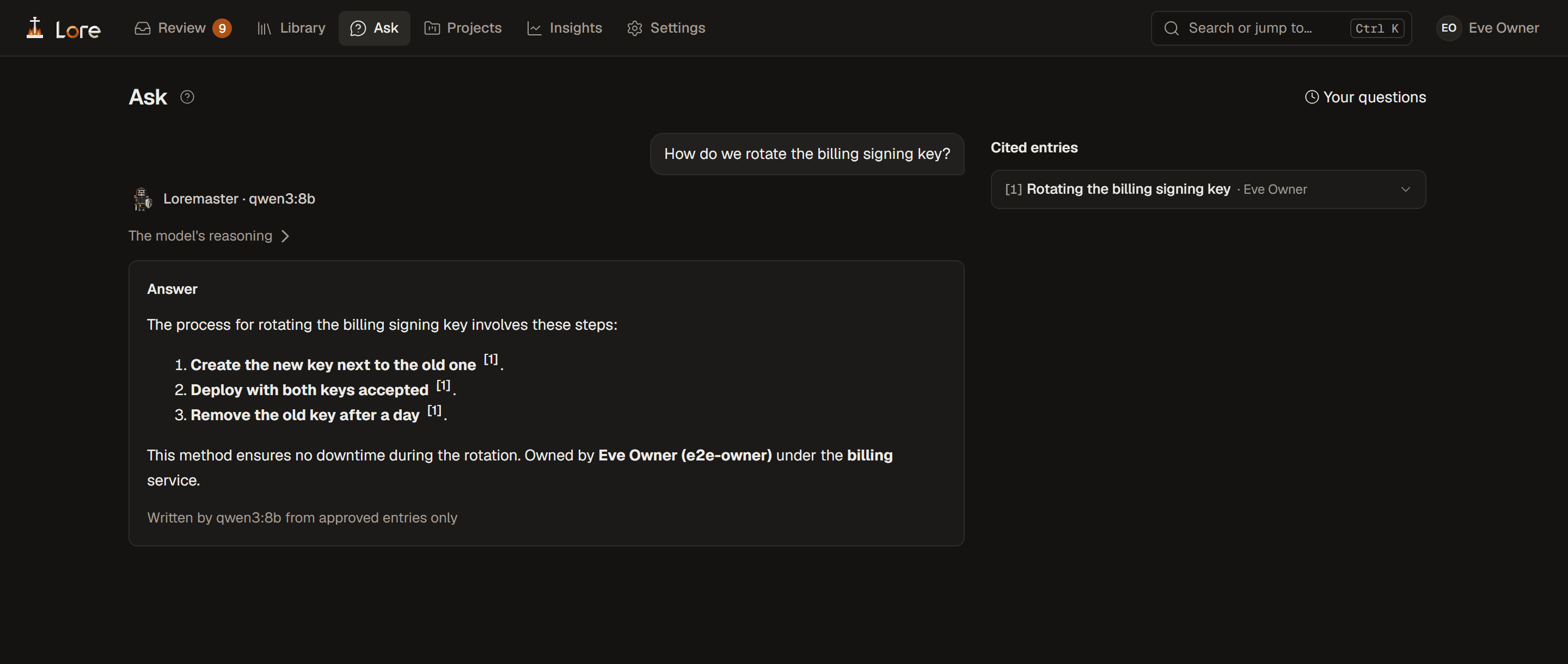Click citation [1] after Create the new key
This screenshot has height=664, width=1568.
[491, 360]
